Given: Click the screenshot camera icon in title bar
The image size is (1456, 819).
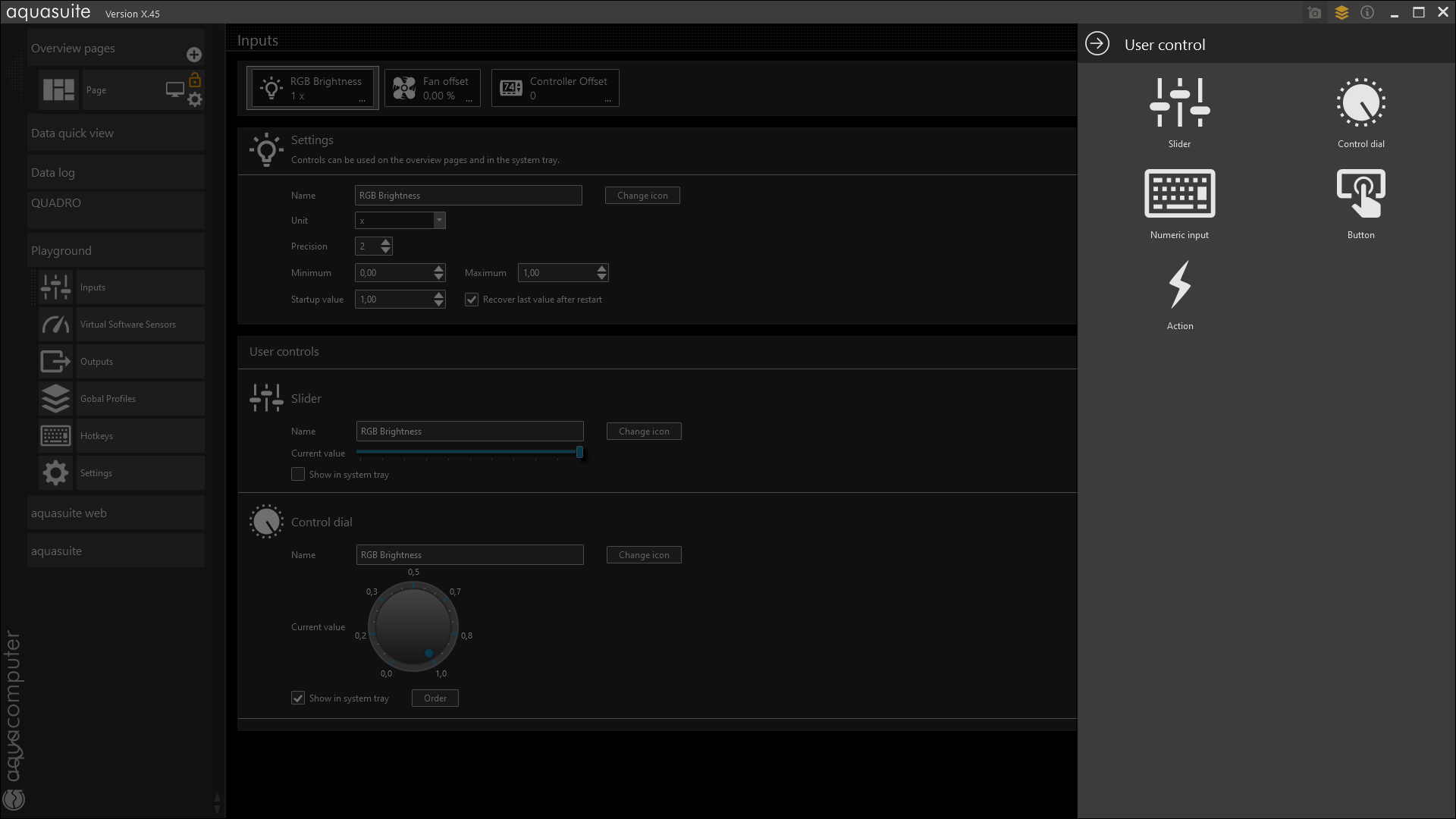Looking at the screenshot, I should pos(1315,13).
